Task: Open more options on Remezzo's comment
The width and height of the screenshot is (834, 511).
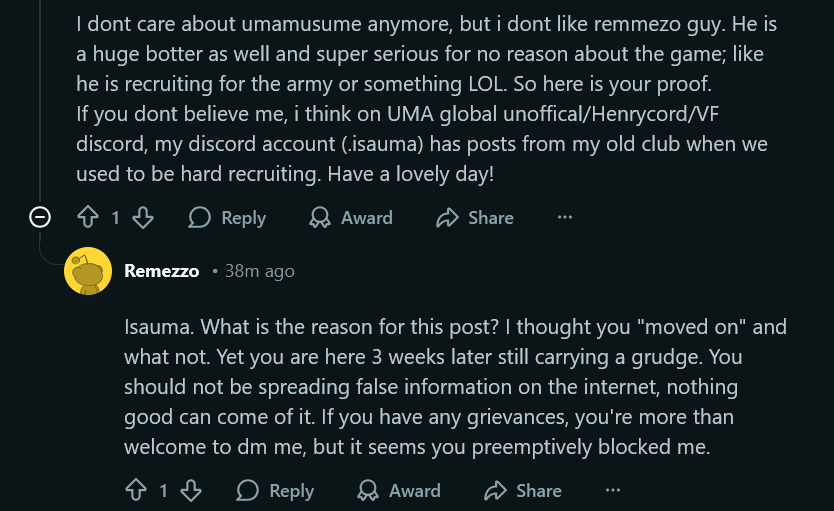Action: pyautogui.click(x=613, y=490)
